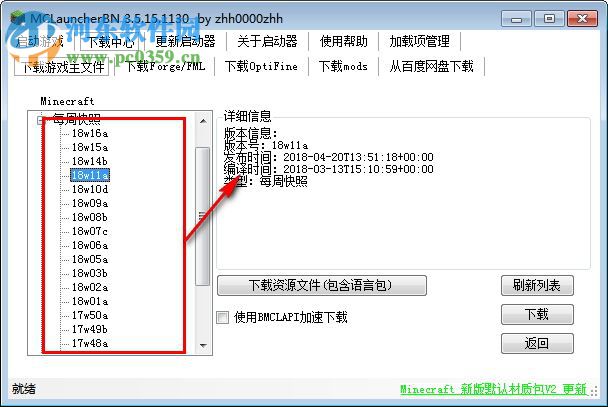Image resolution: width=608 pixels, height=407 pixels.
Task: Select version 18w06a
Action: click(90, 245)
